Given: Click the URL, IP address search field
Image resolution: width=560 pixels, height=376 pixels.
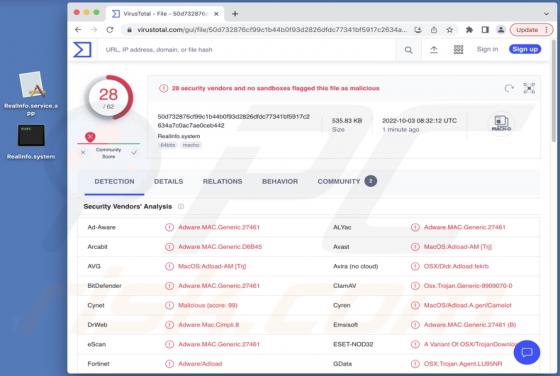Looking at the screenshot, I should (x=248, y=50).
